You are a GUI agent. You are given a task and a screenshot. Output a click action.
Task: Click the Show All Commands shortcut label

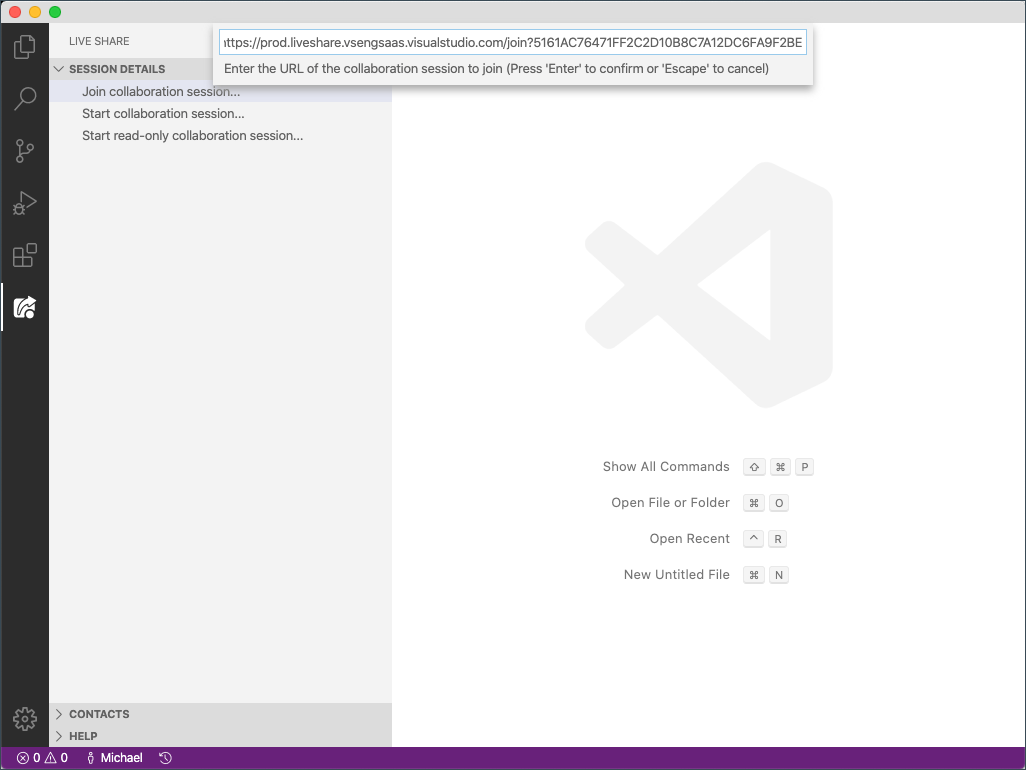[665, 466]
